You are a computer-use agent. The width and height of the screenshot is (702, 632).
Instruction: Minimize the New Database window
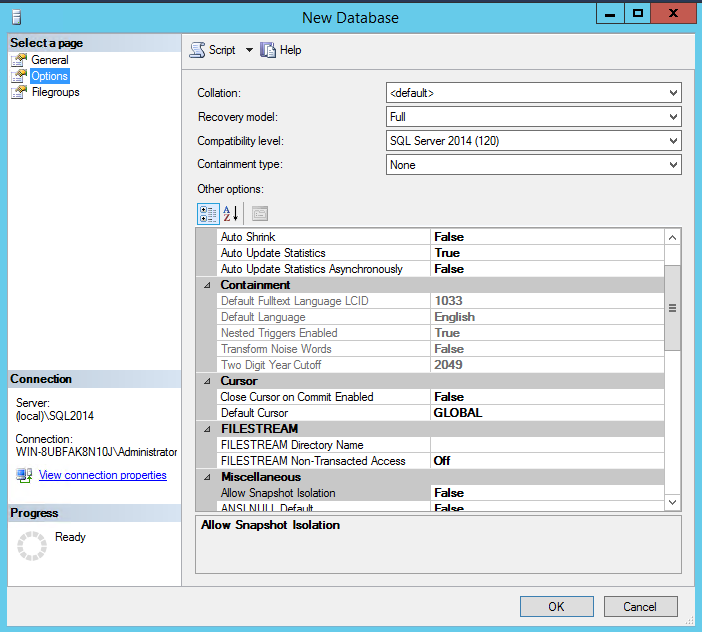click(x=610, y=14)
